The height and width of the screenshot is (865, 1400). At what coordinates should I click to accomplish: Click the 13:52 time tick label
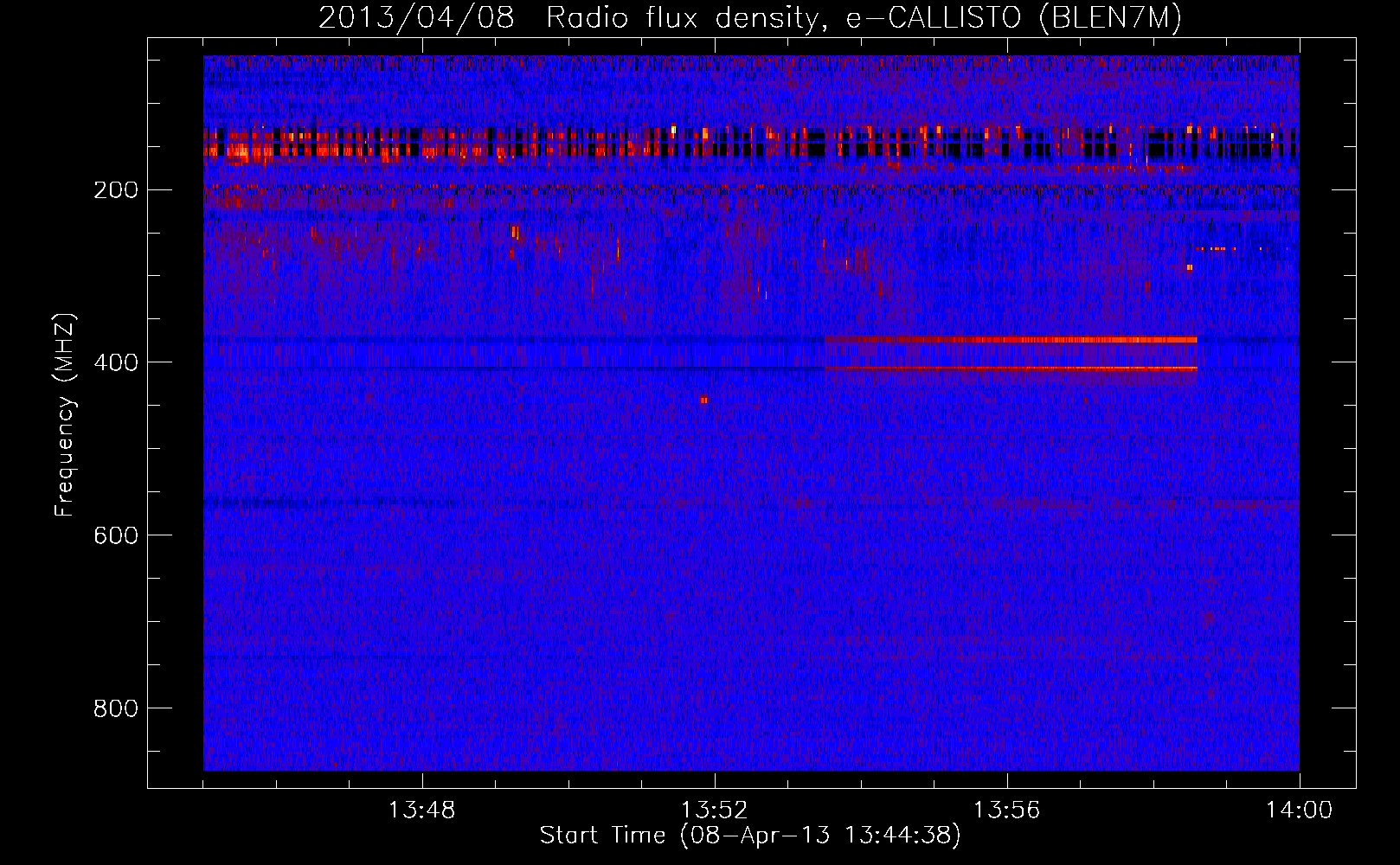[x=714, y=811]
